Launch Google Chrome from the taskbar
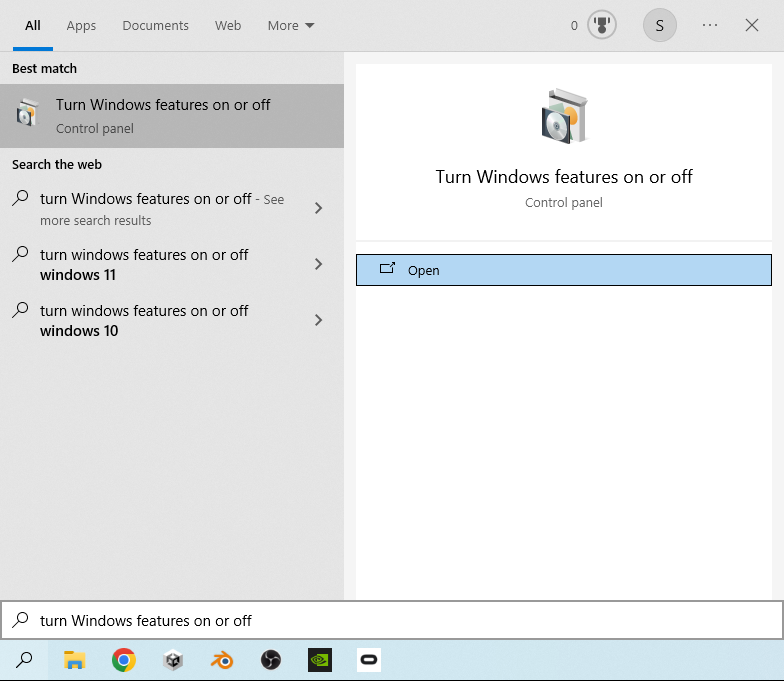This screenshot has height=681, width=784. (124, 660)
